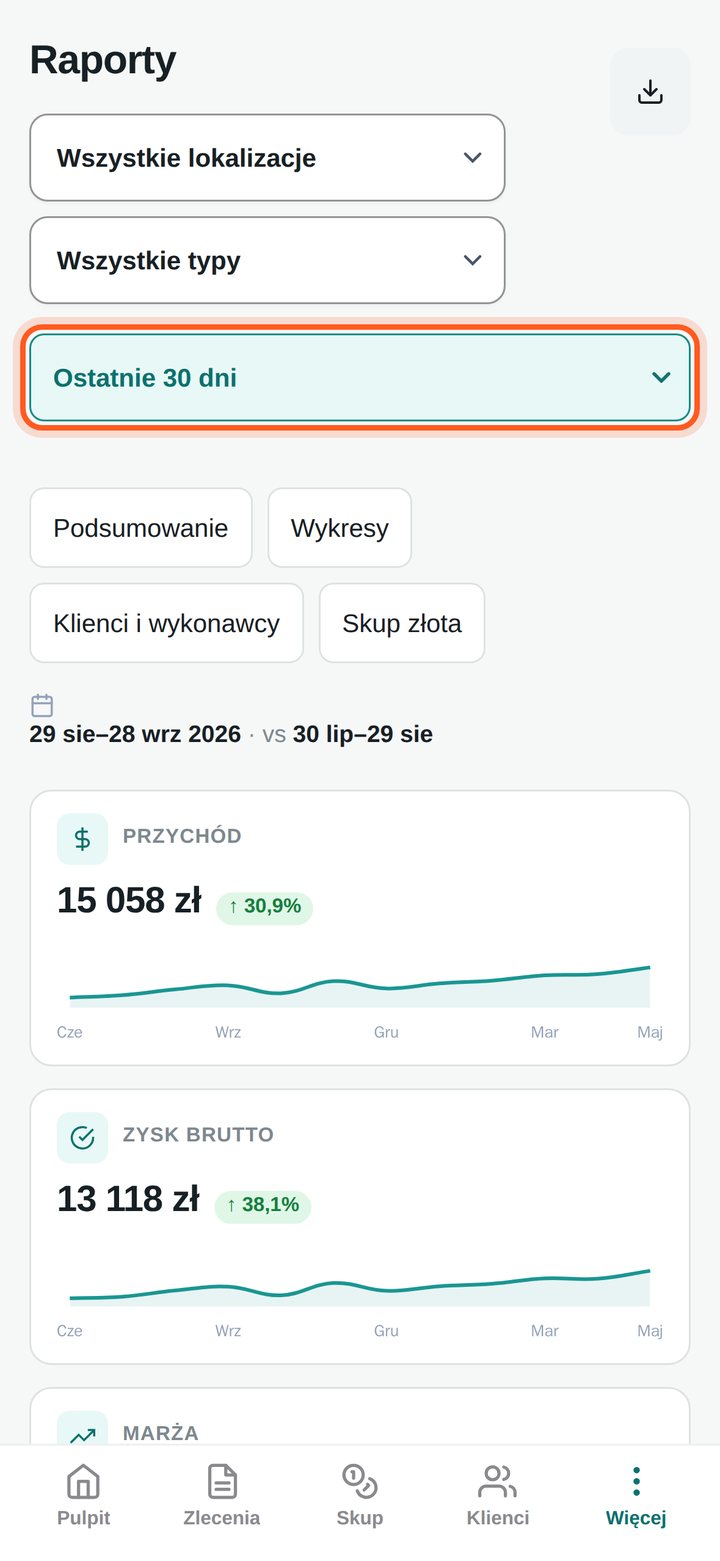Download the report via the download icon

(x=650, y=92)
